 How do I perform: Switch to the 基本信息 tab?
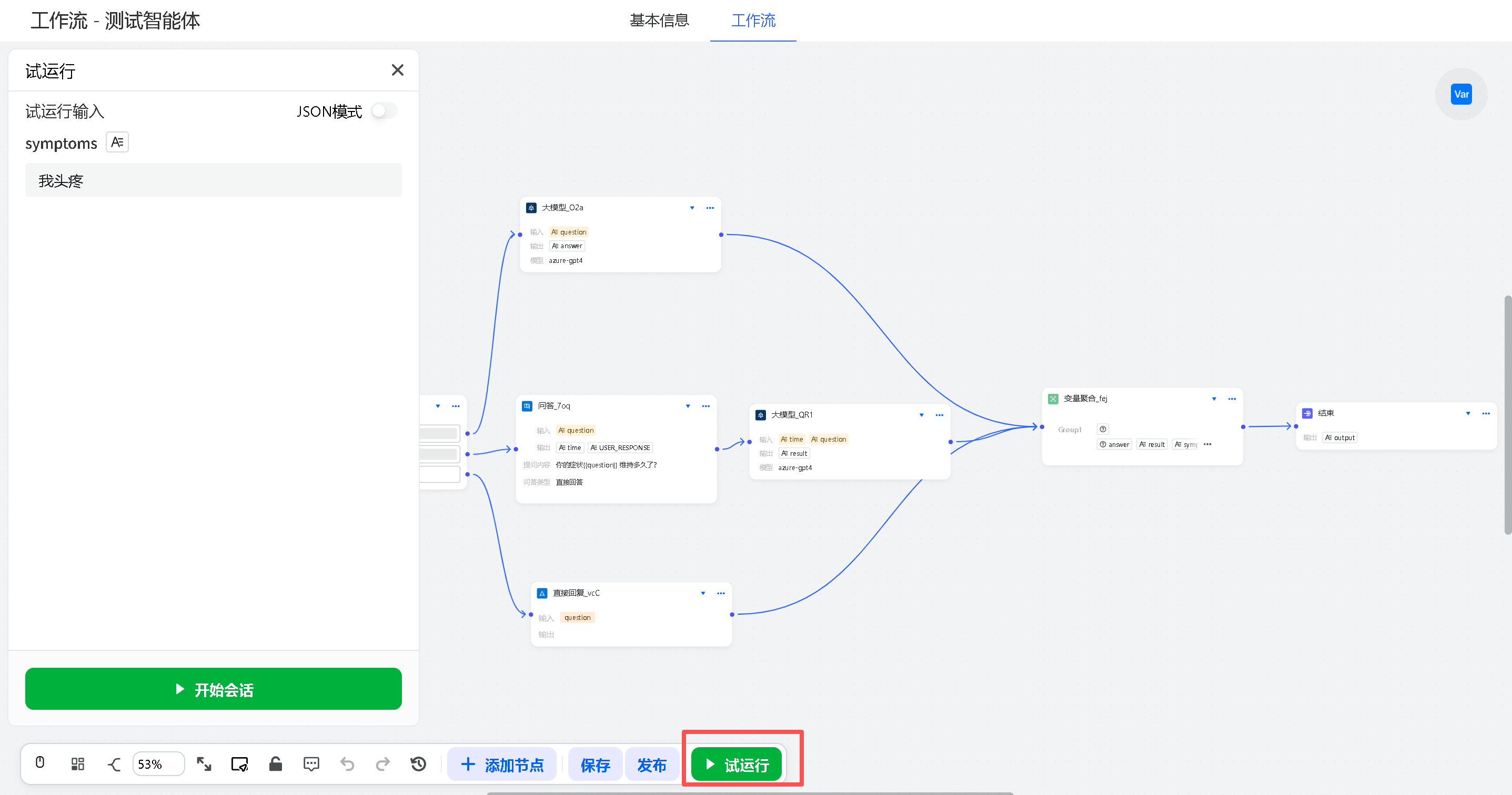[x=659, y=21]
